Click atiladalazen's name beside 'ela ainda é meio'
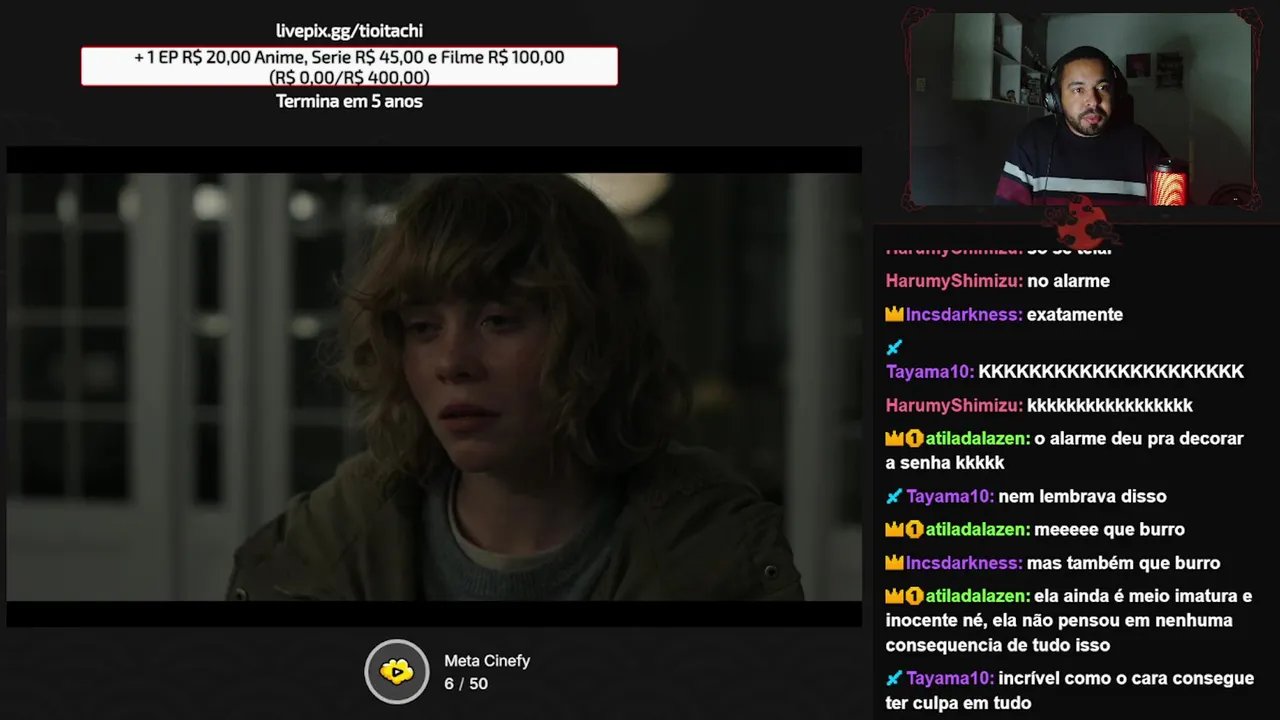Viewport: 1280px width, 720px height. (977, 596)
